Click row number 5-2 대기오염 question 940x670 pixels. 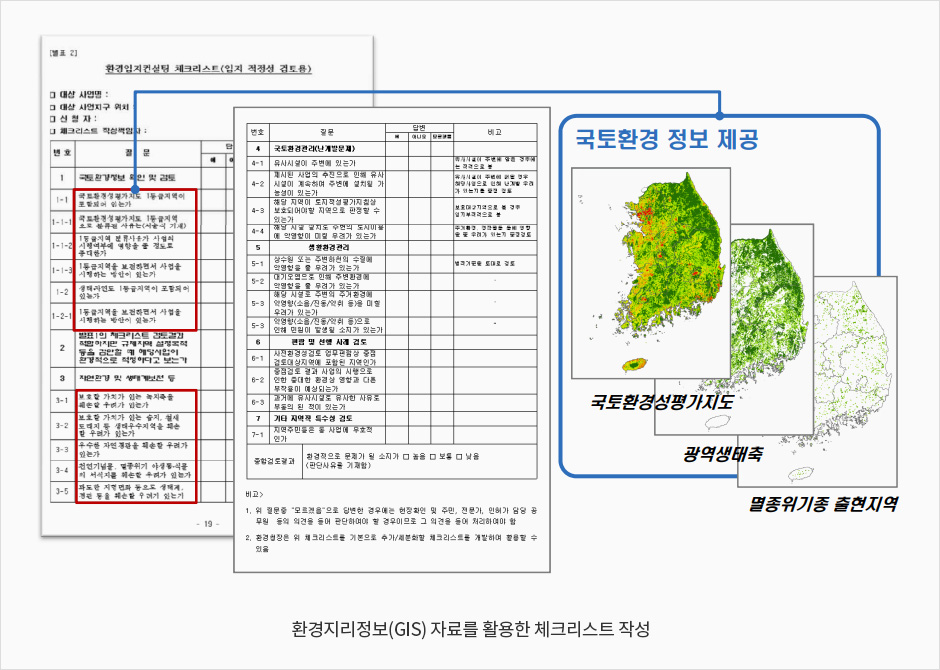[258, 282]
